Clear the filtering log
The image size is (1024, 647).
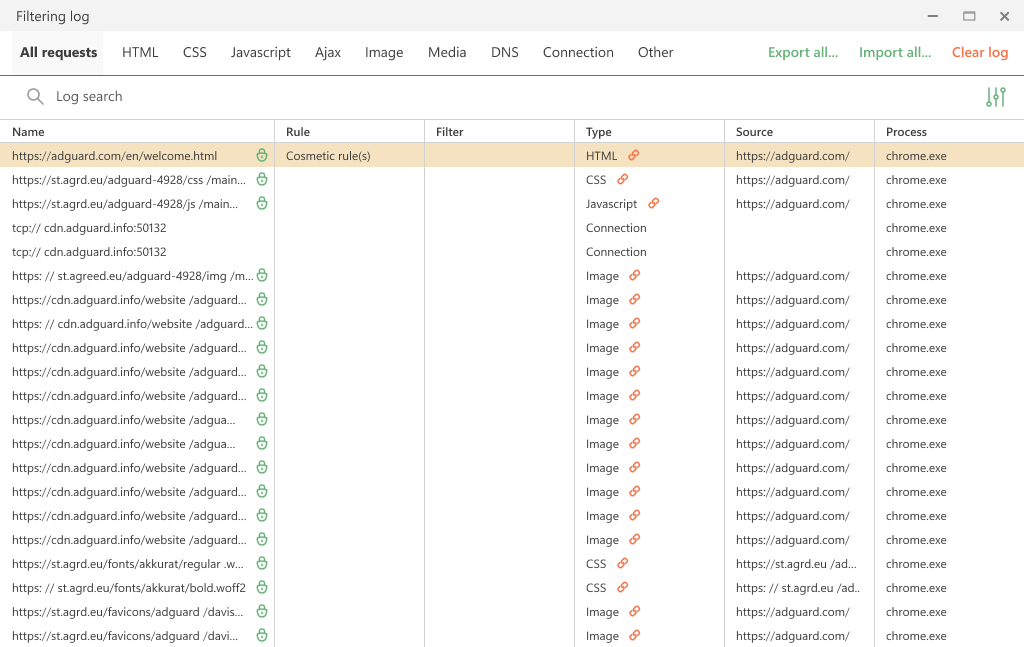pyautogui.click(x=979, y=52)
